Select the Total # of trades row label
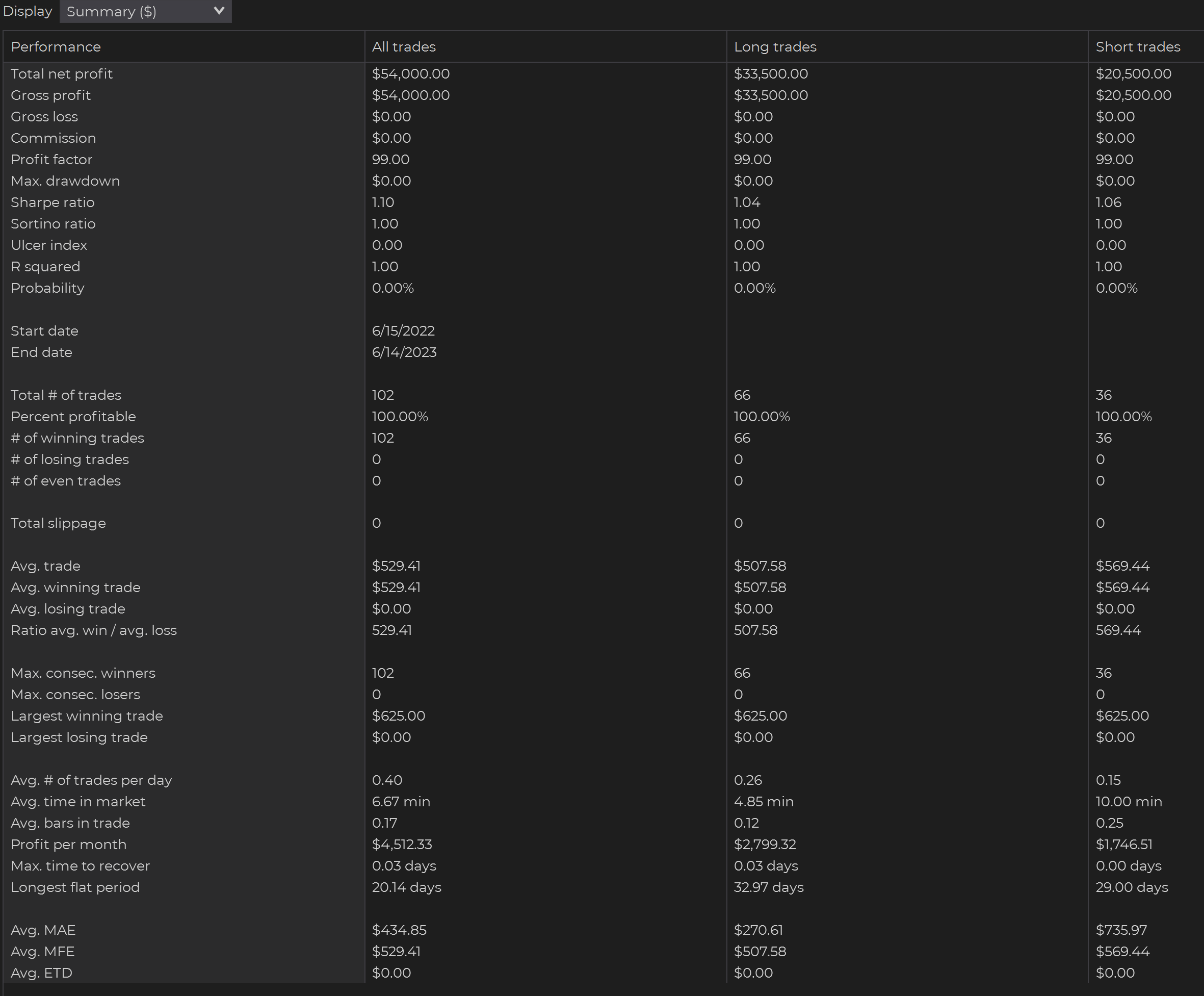1204x996 pixels. click(66, 395)
